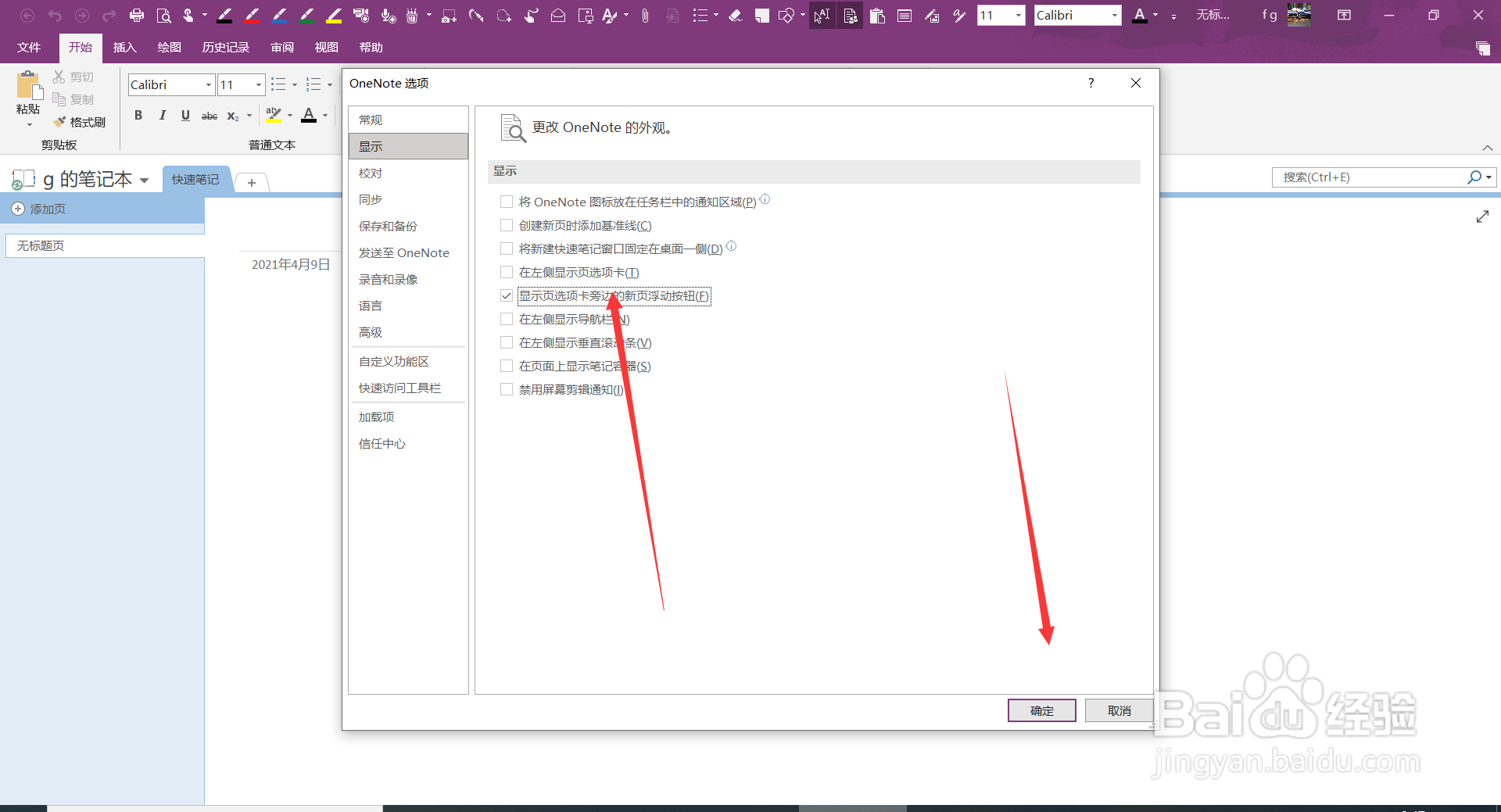
Task: Open the 快速笔记 section tab
Action: tap(195, 179)
